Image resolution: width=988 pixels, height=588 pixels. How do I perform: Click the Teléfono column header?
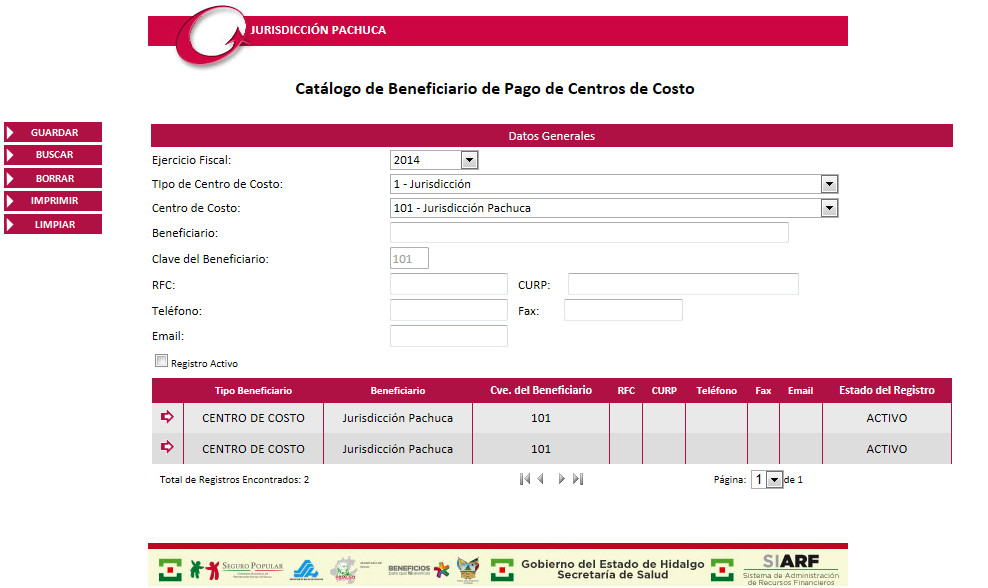(716, 391)
